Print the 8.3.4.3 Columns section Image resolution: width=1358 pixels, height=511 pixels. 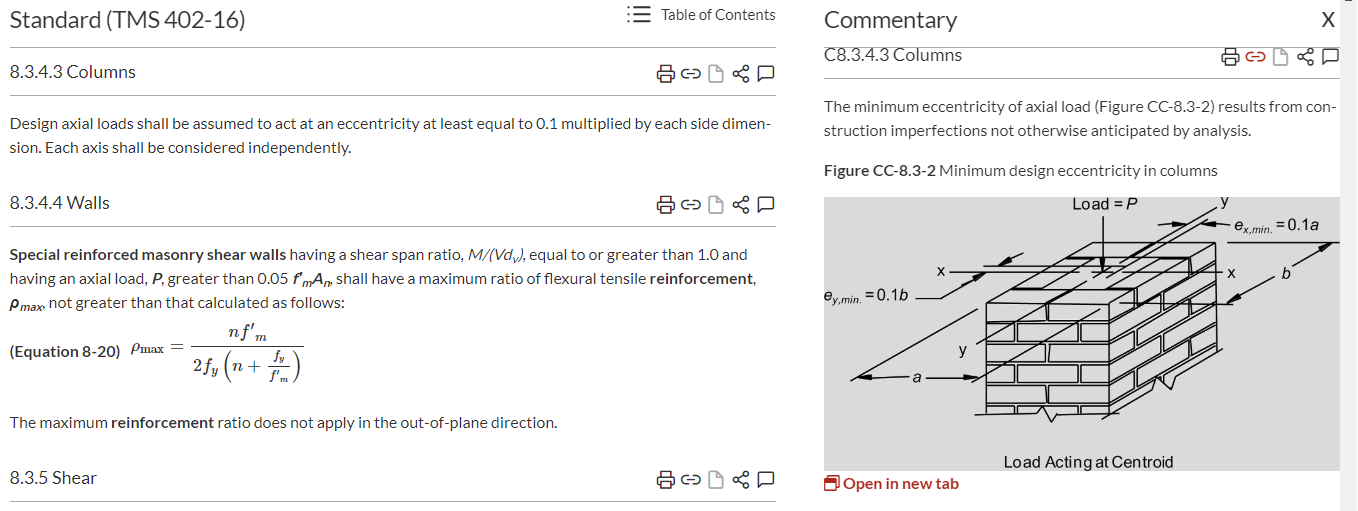tap(665, 74)
